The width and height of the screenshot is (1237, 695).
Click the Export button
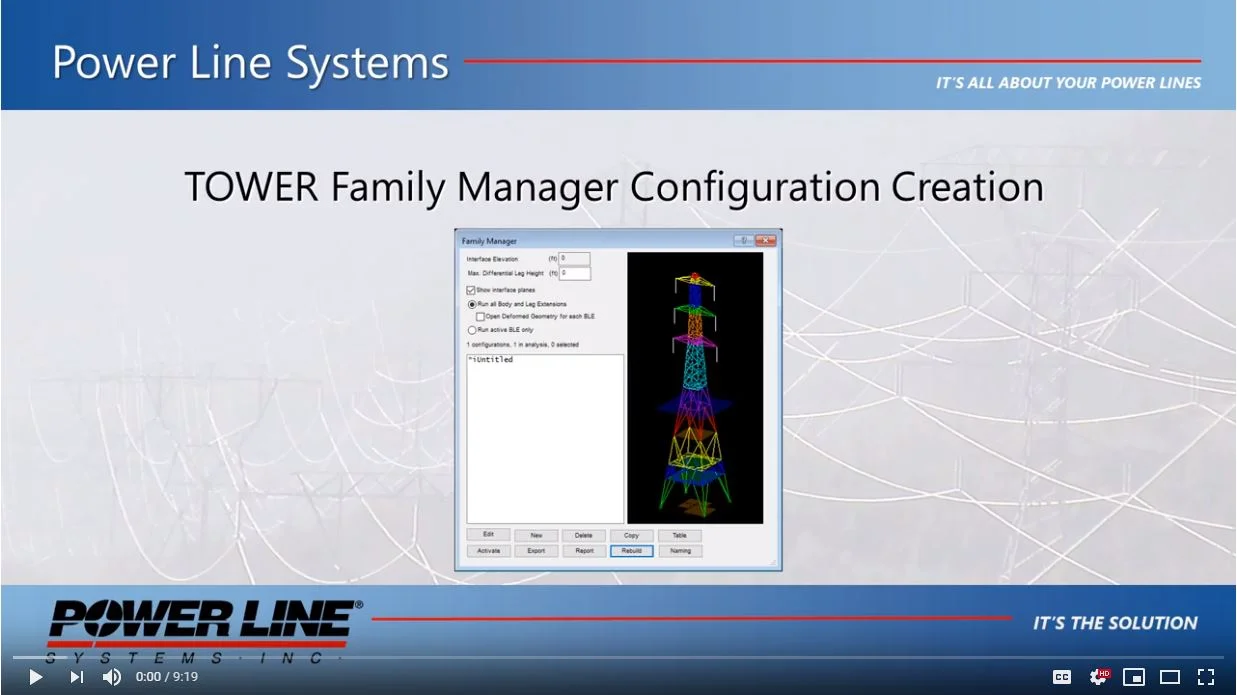tap(536, 551)
